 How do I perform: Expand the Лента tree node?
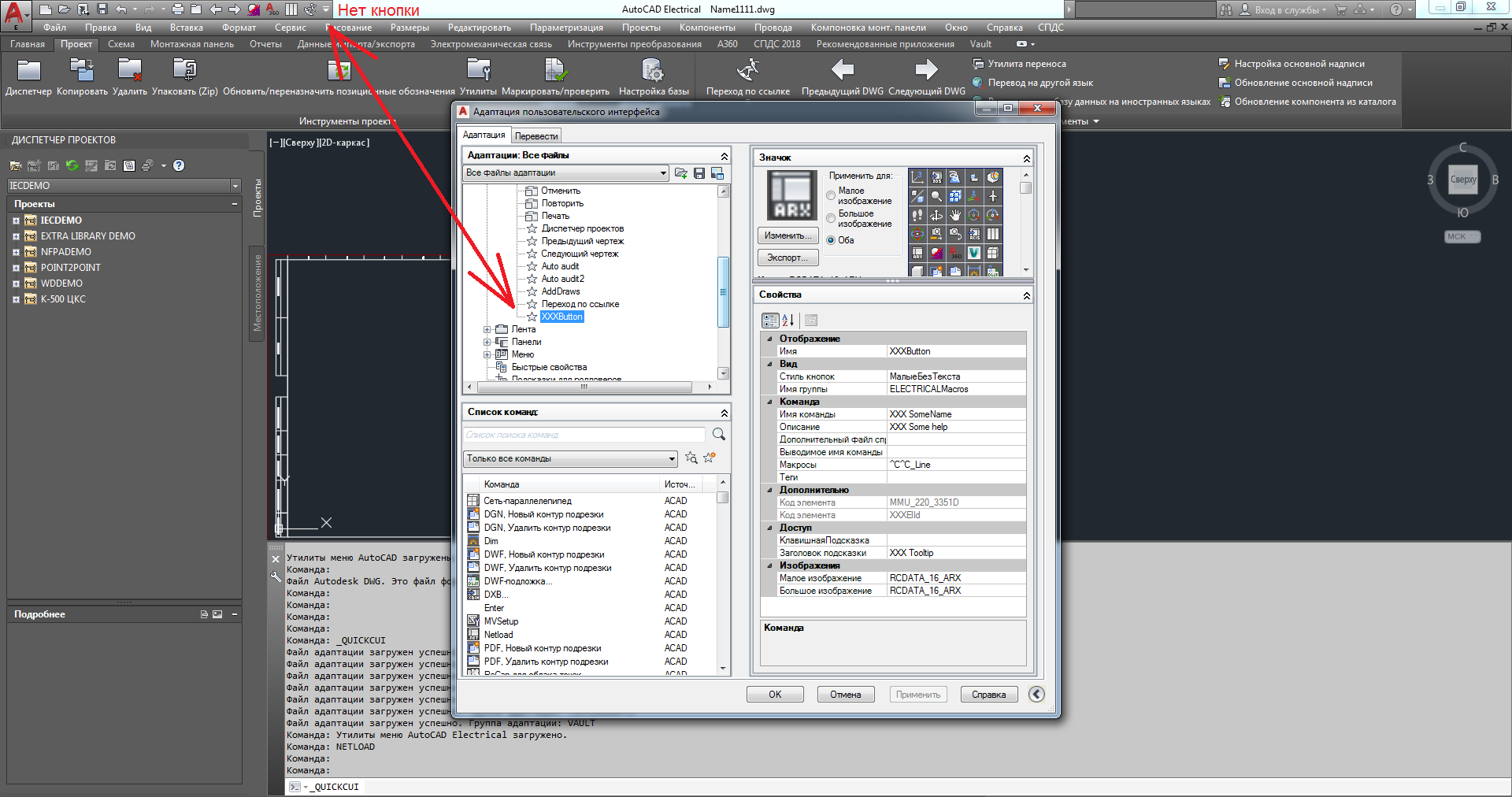tap(487, 330)
